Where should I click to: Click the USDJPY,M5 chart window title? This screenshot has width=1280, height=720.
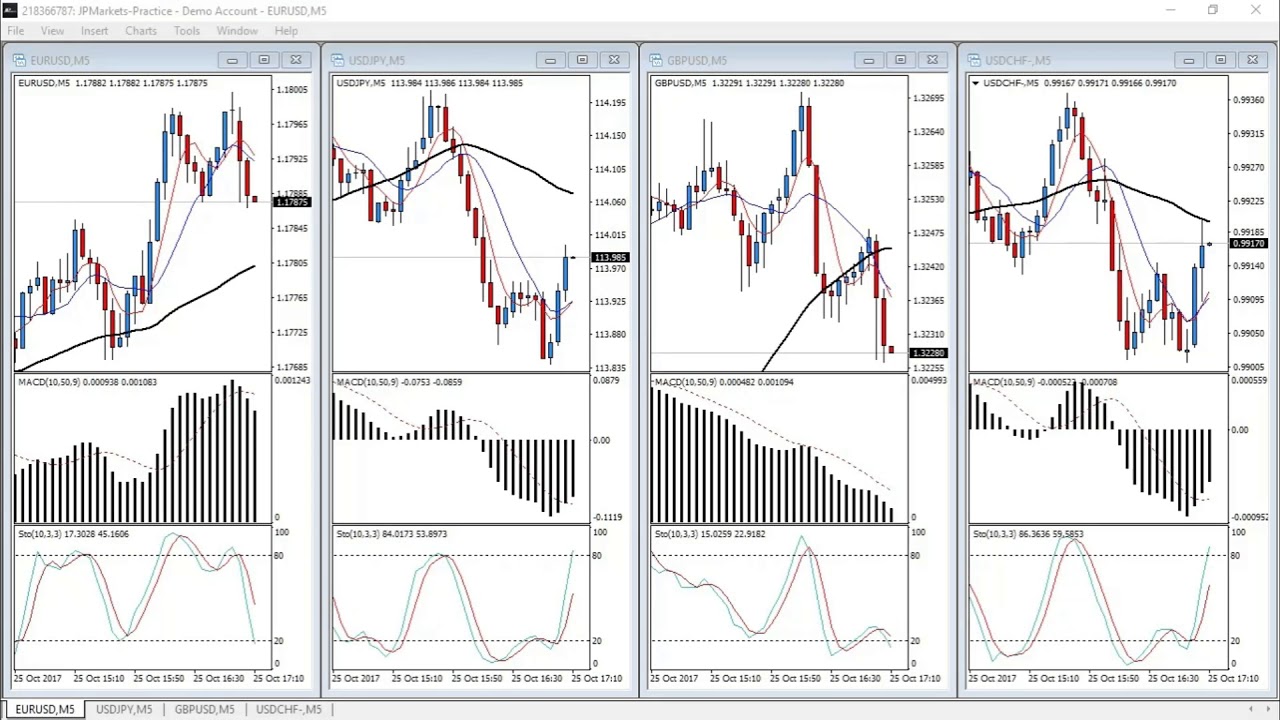coord(377,60)
